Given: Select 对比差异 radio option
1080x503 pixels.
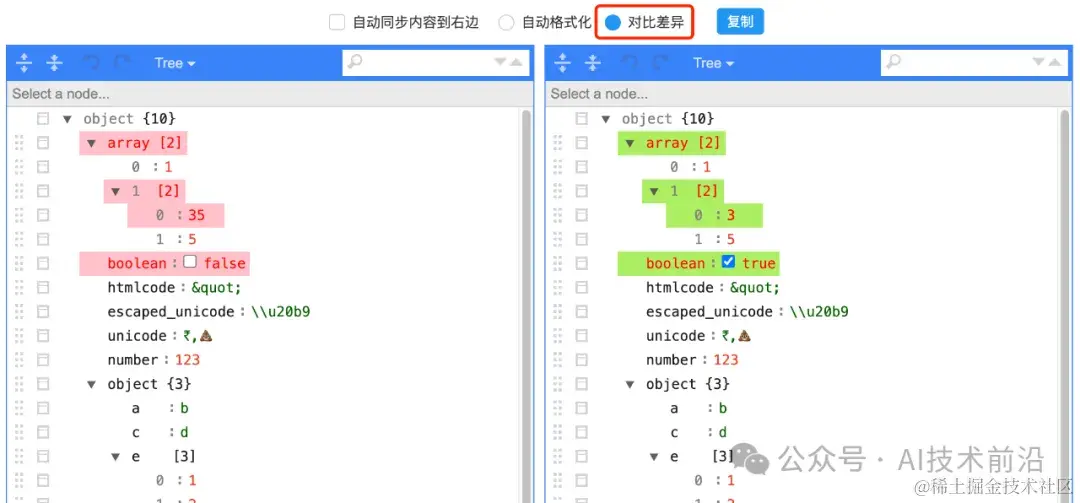Looking at the screenshot, I should (613, 23).
